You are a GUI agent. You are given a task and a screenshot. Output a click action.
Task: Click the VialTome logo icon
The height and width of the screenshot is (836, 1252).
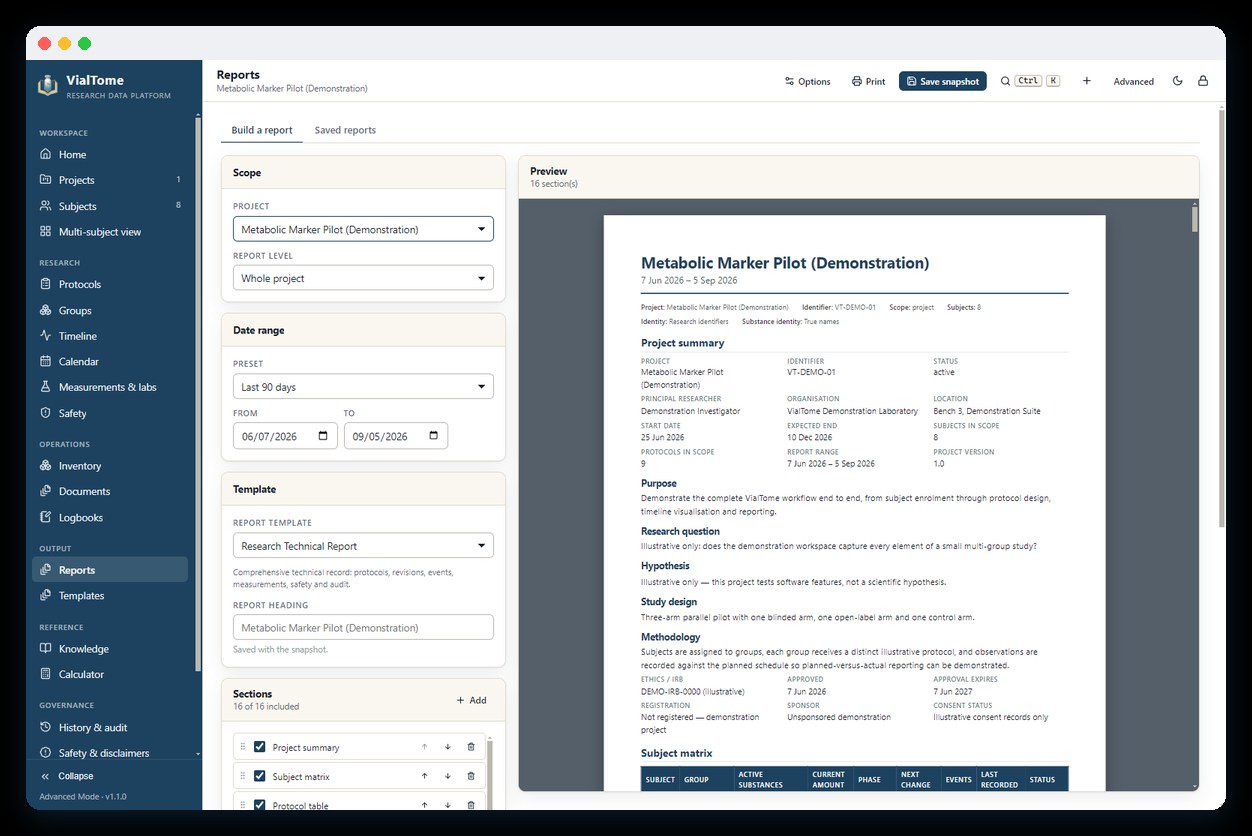click(x=46, y=85)
